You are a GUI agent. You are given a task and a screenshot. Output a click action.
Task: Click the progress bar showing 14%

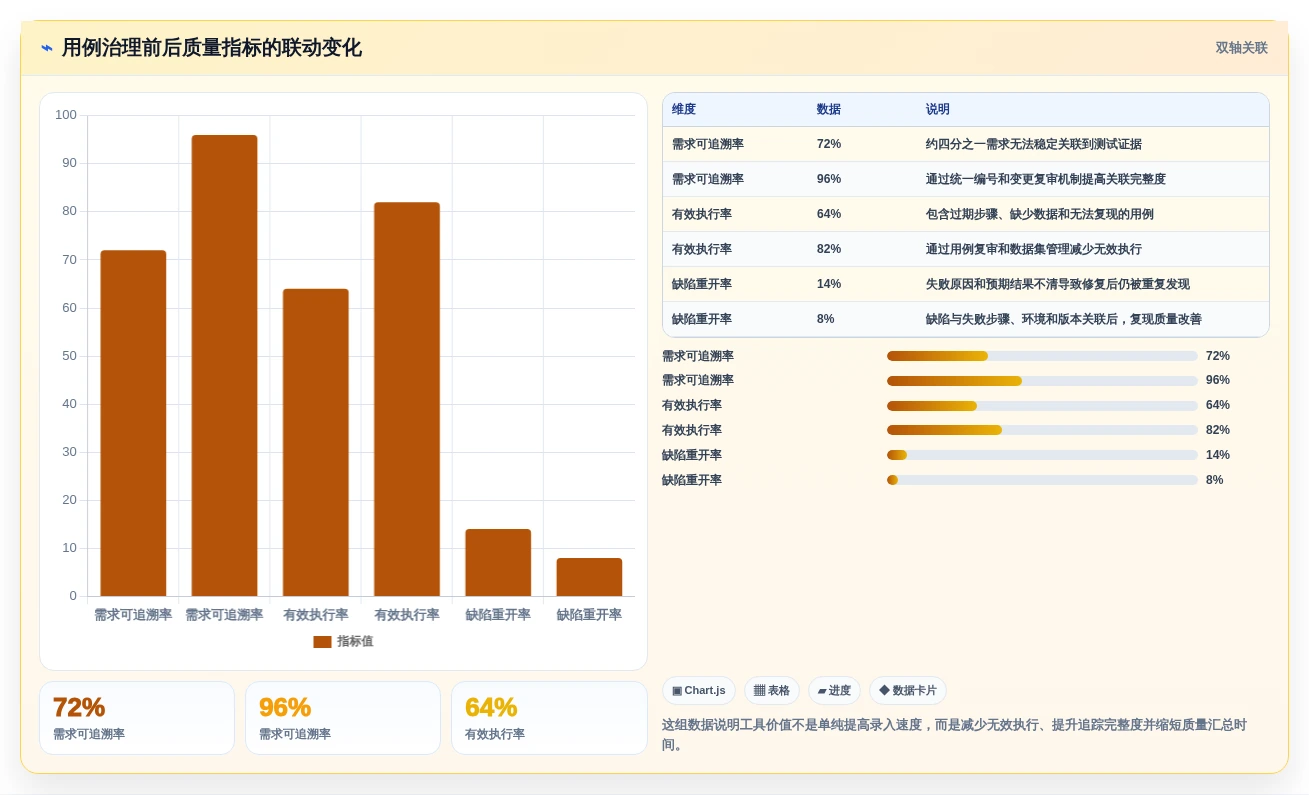[1042, 455]
